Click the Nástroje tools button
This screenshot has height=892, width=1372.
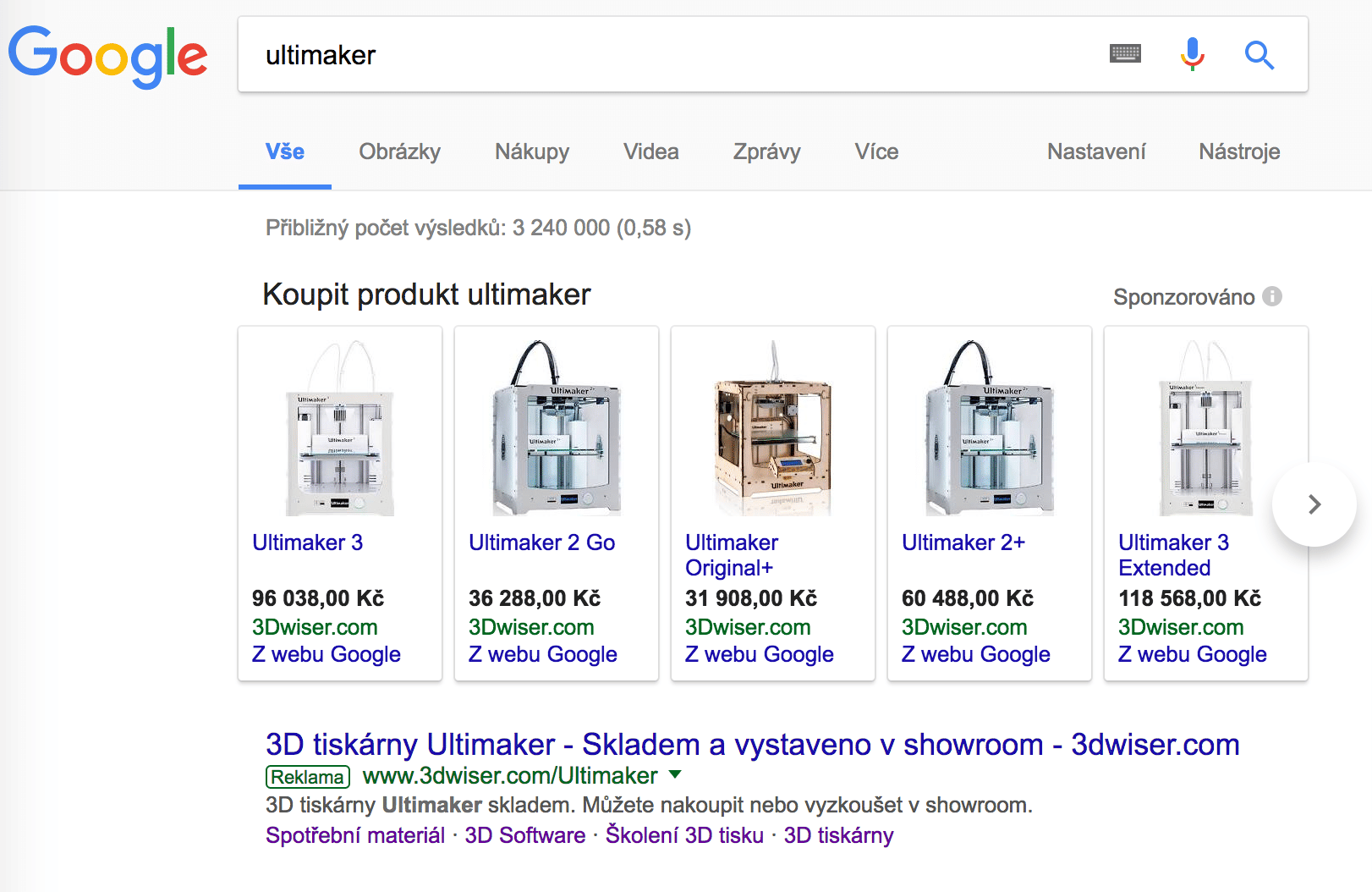coord(1239,151)
